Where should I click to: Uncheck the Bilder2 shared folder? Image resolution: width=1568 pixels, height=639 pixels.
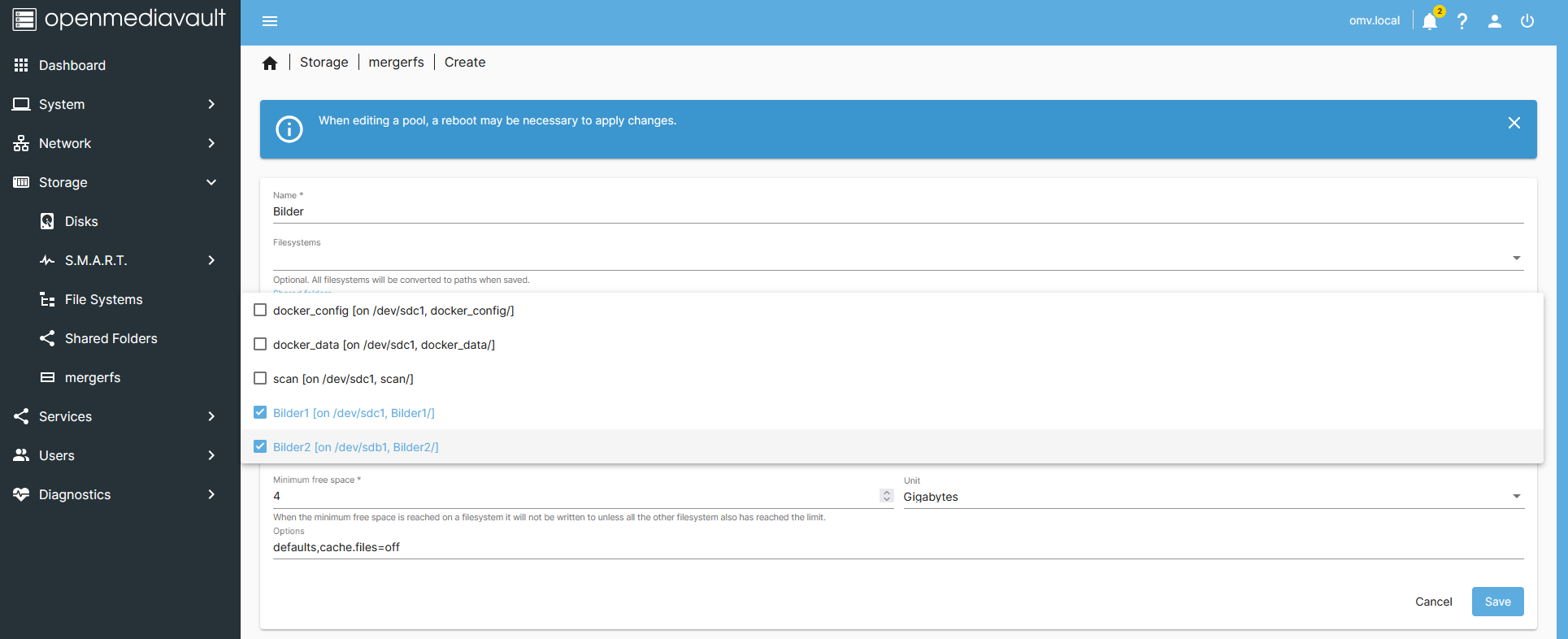[260, 446]
